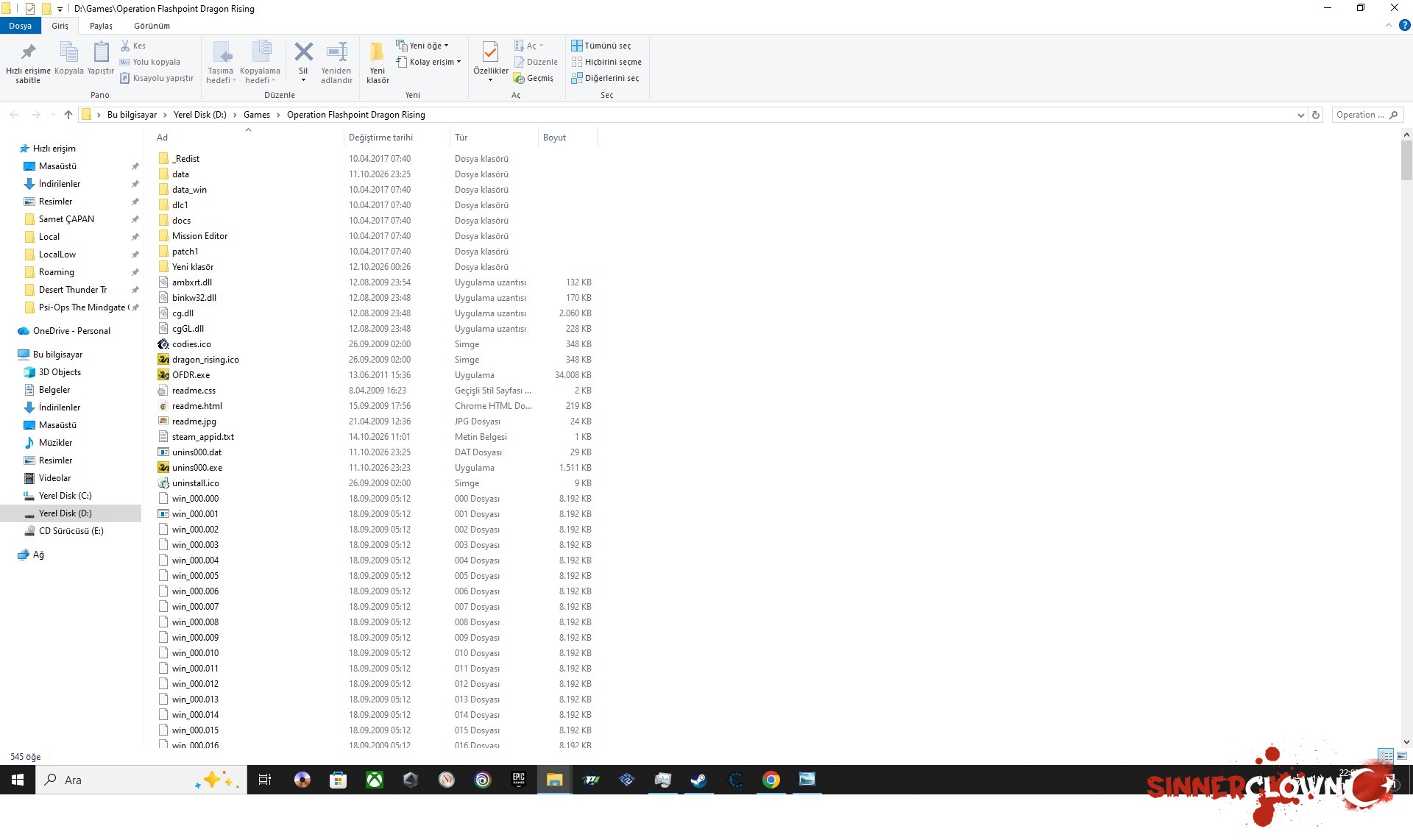The image size is (1413, 840).
Task: Expand address bar history dropdown arrow
Action: (x=1300, y=115)
